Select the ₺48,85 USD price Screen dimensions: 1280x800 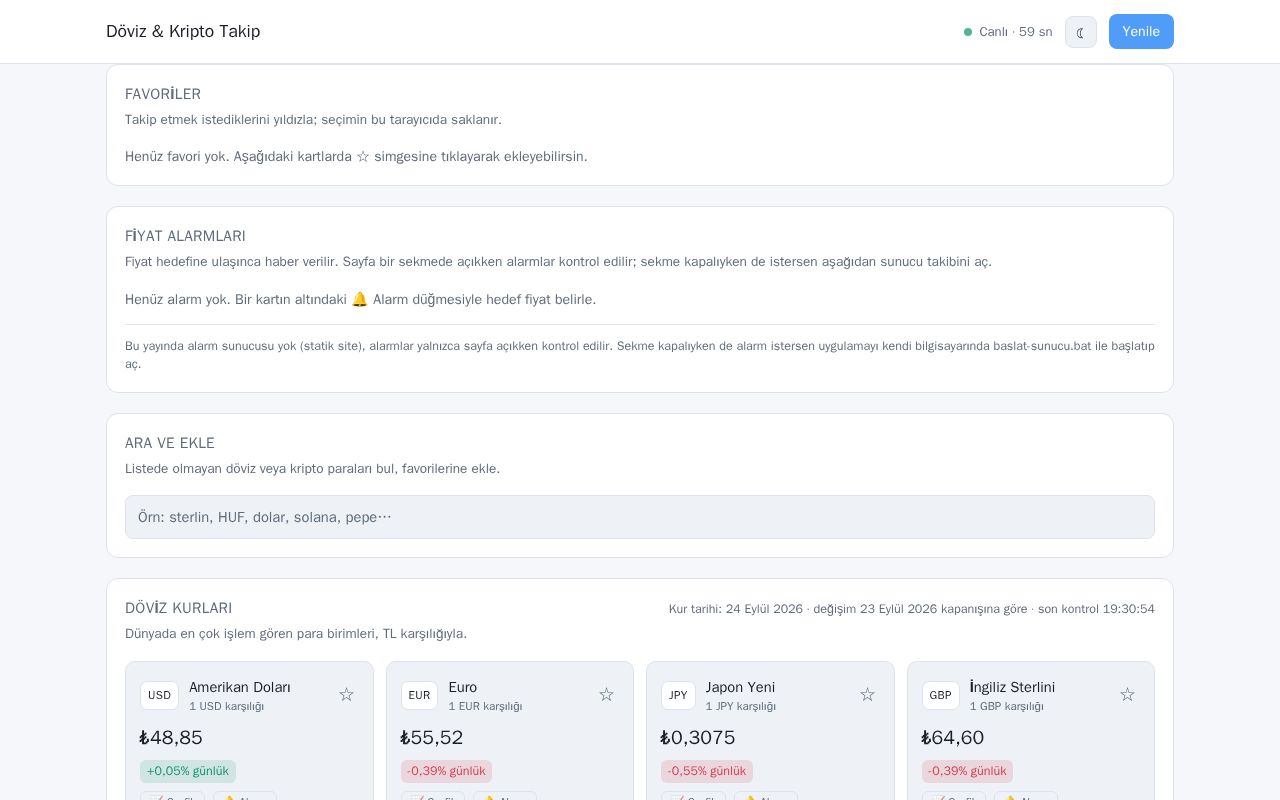coord(171,738)
